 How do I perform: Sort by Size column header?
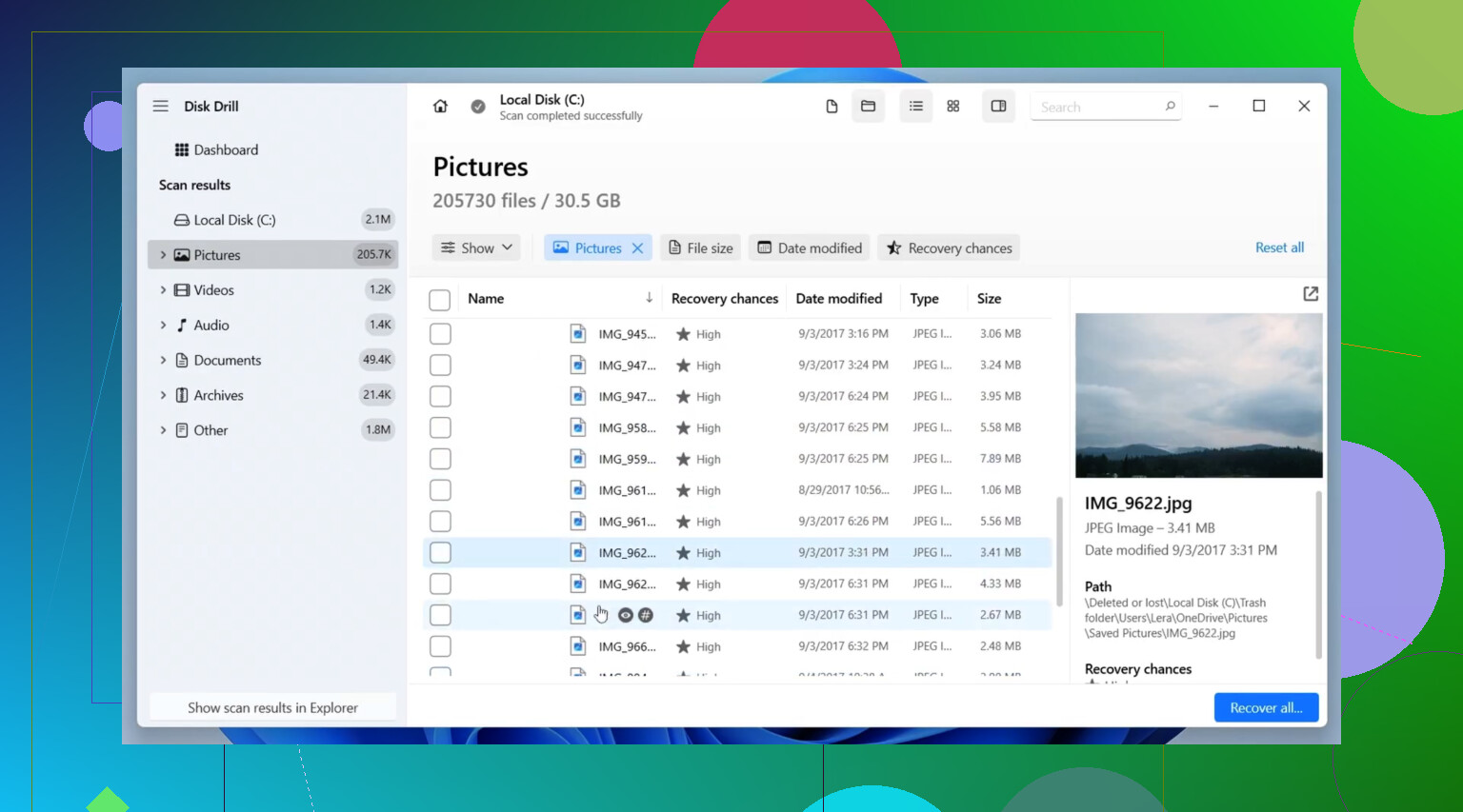click(989, 299)
